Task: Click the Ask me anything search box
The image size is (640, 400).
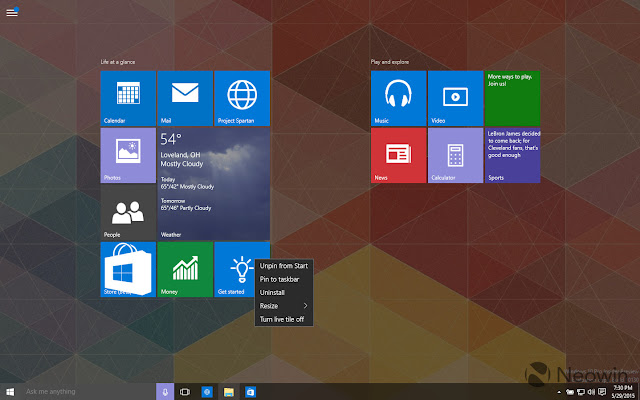Action: [88, 392]
